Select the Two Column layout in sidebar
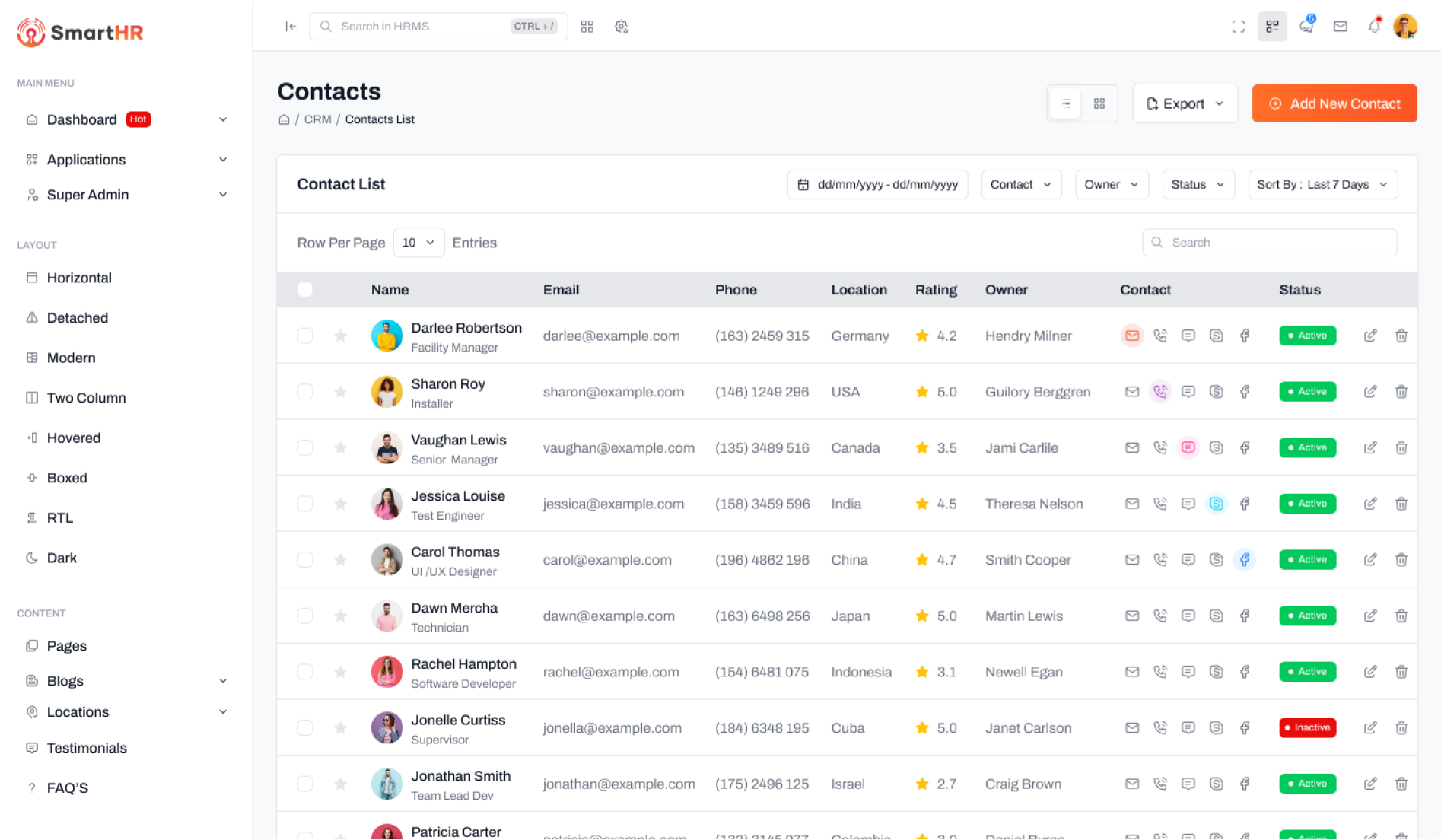Screen dimensions: 1441x840 click(x=86, y=398)
